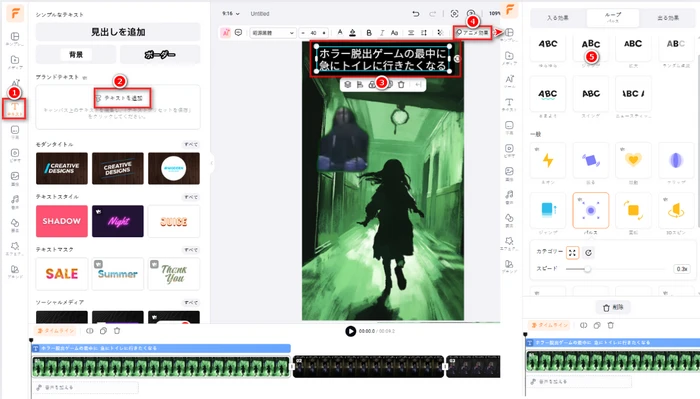Click the animation effects button in toolbar
This screenshot has width=700, height=399.
pyautogui.click(x=472, y=33)
